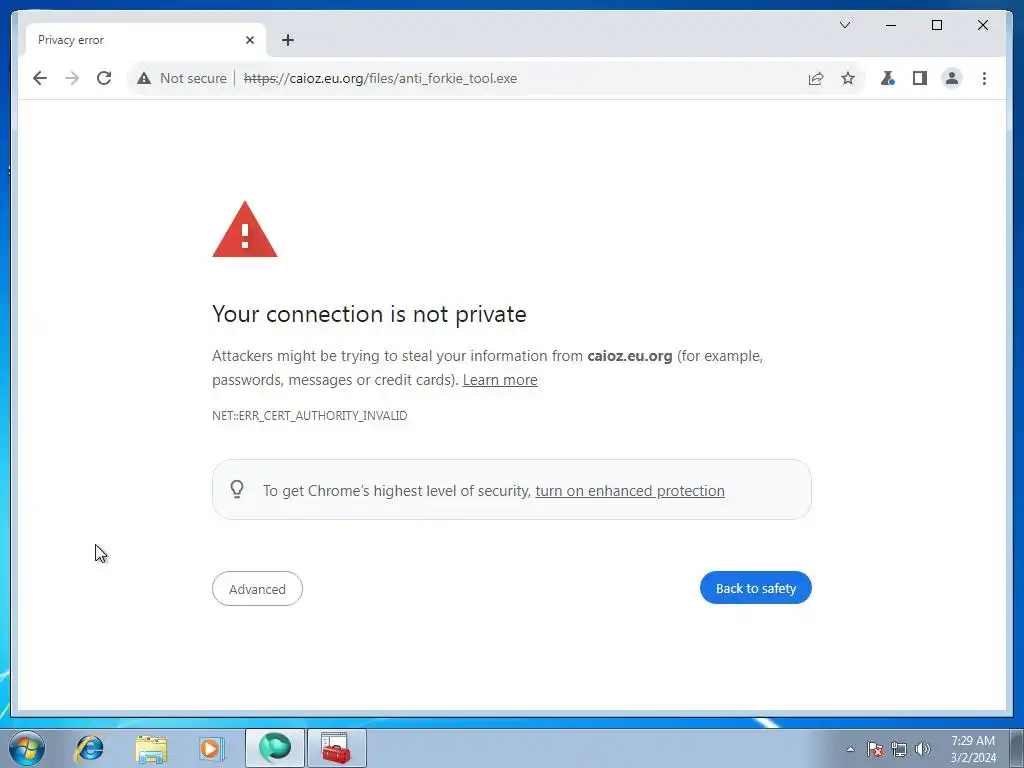Open Windows Start menu orb
1024x768 pixels.
(27, 748)
